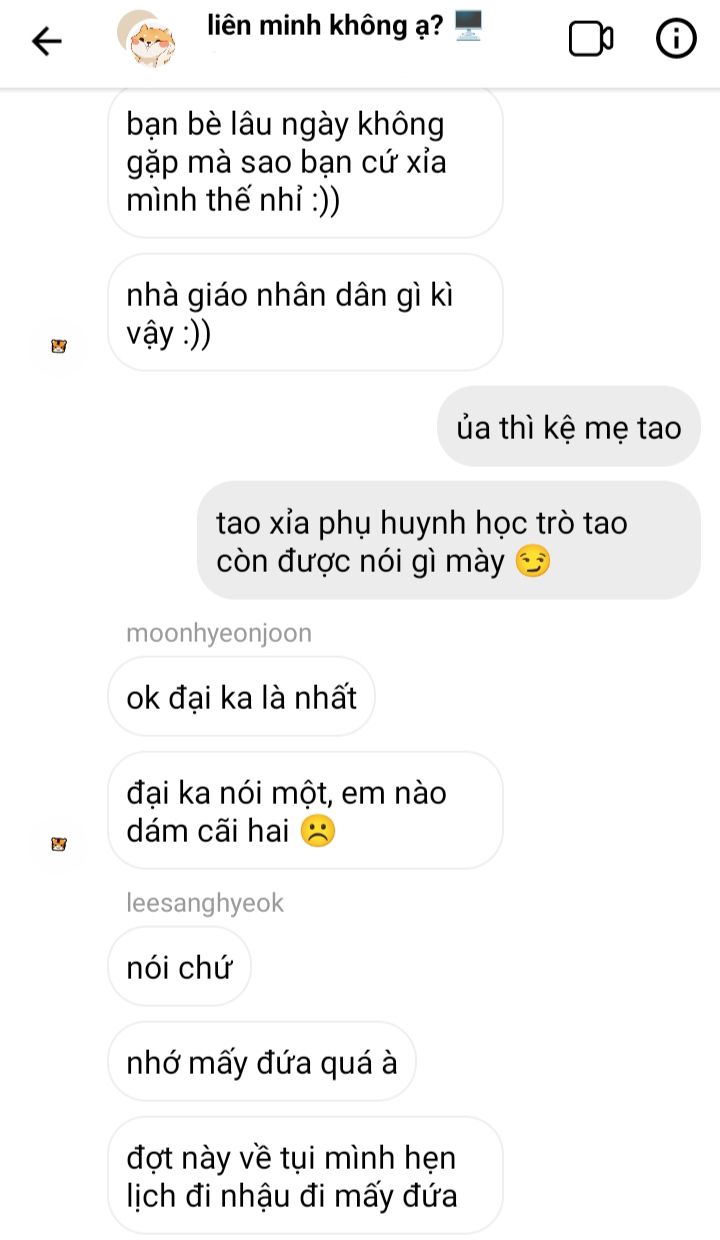Tap the smirking emoji in the gray message

click(532, 562)
